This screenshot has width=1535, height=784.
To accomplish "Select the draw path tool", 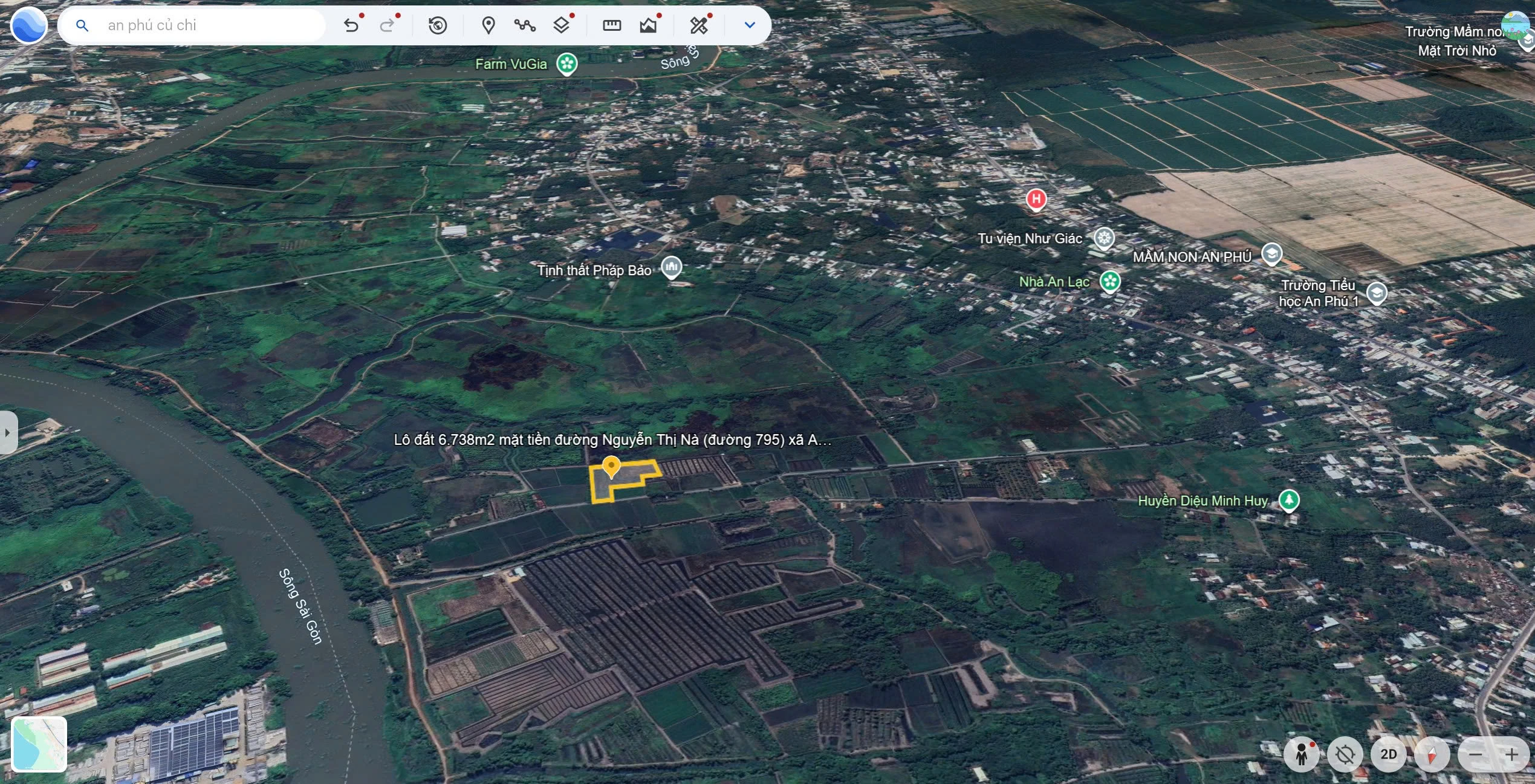I will point(525,25).
